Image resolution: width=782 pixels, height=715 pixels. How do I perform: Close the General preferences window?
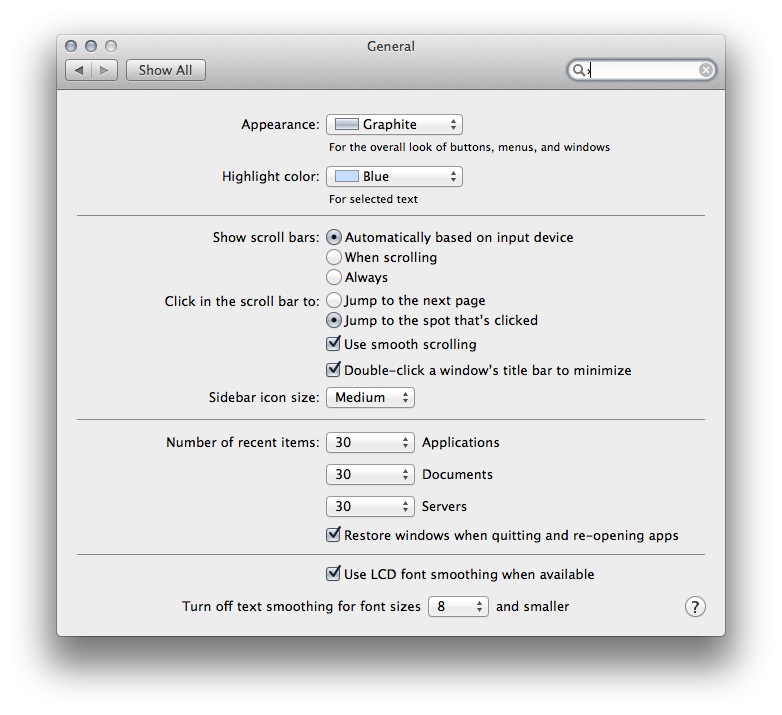(x=71, y=46)
